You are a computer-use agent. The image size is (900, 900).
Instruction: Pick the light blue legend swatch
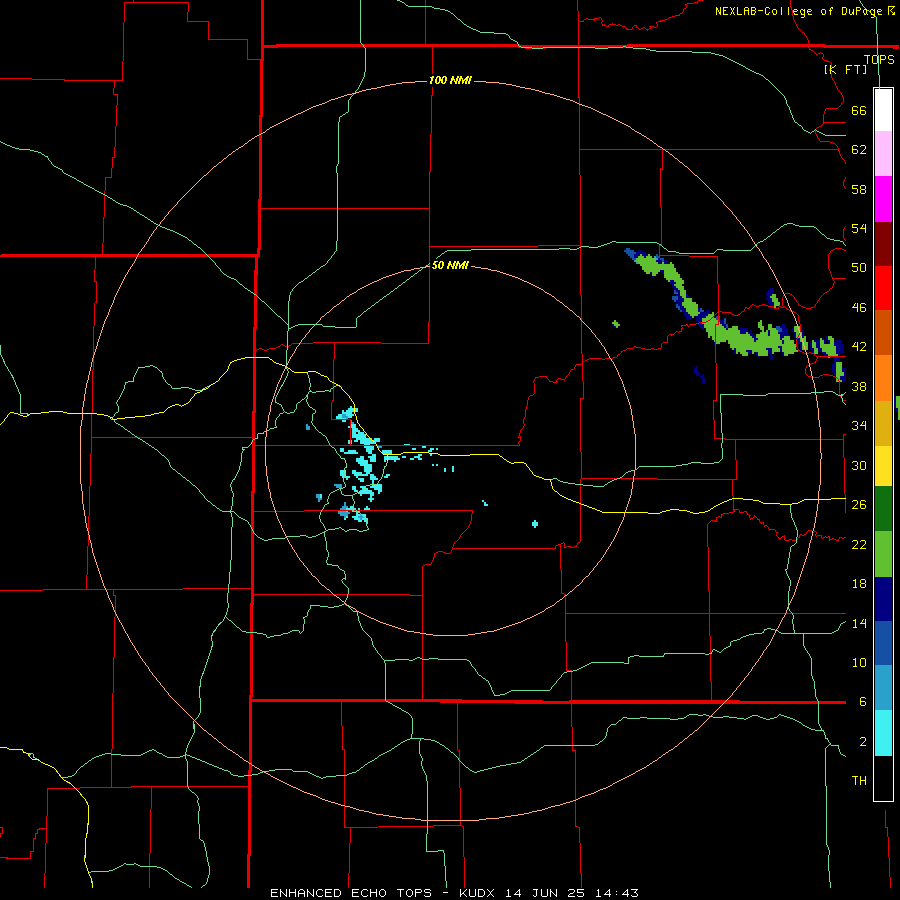click(x=883, y=688)
